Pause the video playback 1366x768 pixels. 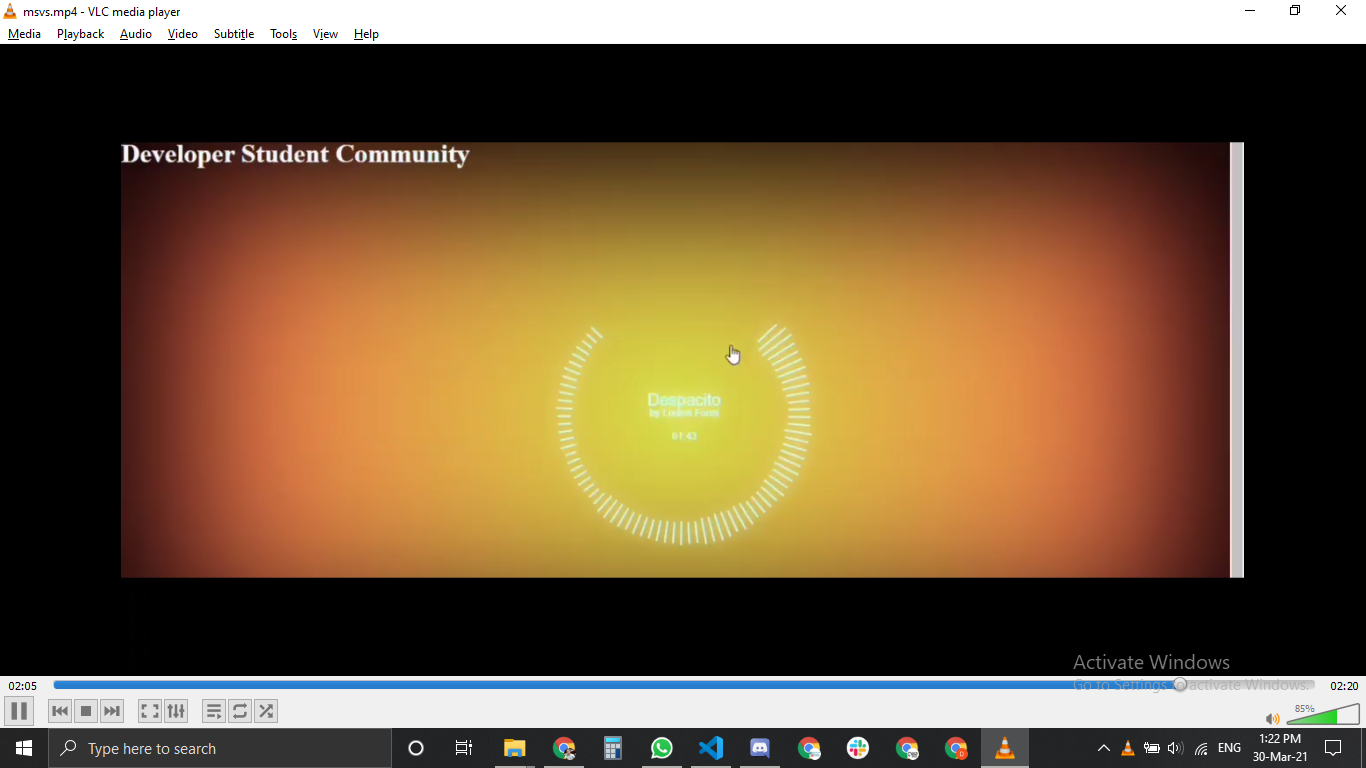click(19, 711)
